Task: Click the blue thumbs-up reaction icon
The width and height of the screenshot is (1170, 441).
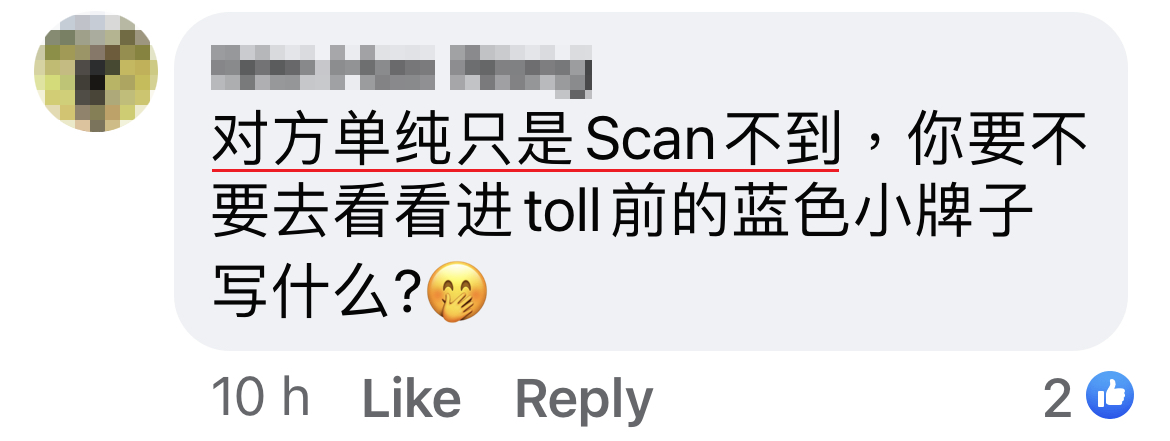Action: [x=1110, y=395]
